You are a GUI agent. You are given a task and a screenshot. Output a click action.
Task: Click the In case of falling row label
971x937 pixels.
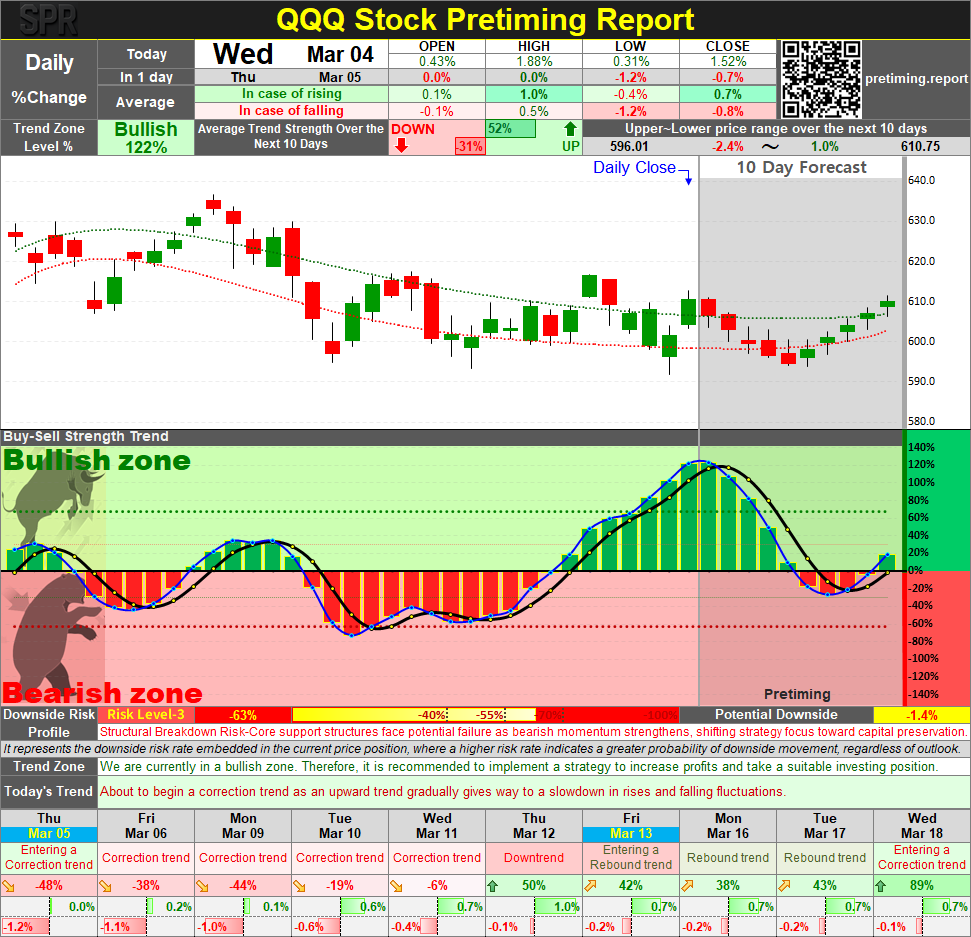(x=292, y=110)
